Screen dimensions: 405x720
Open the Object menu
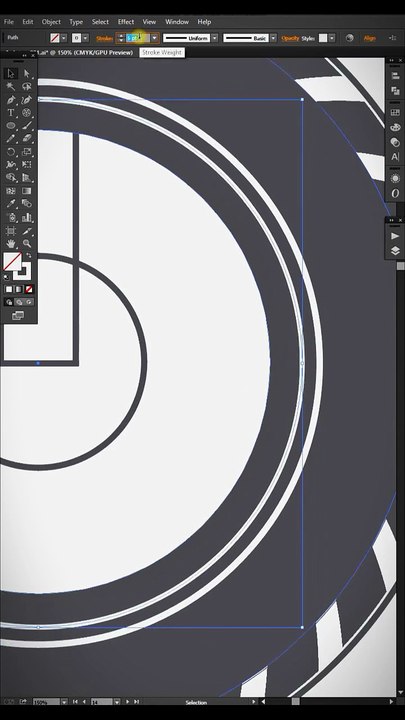(x=51, y=22)
